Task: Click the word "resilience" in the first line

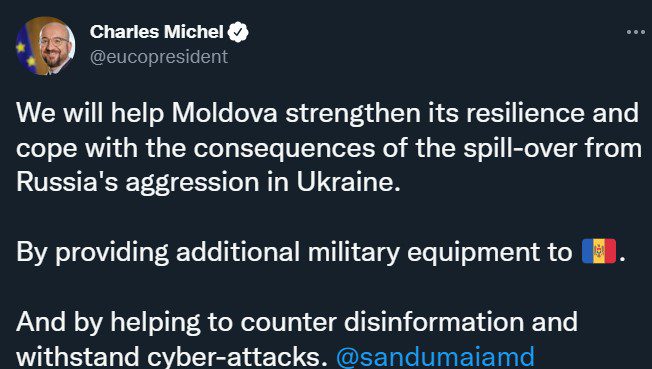Action: (x=525, y=113)
